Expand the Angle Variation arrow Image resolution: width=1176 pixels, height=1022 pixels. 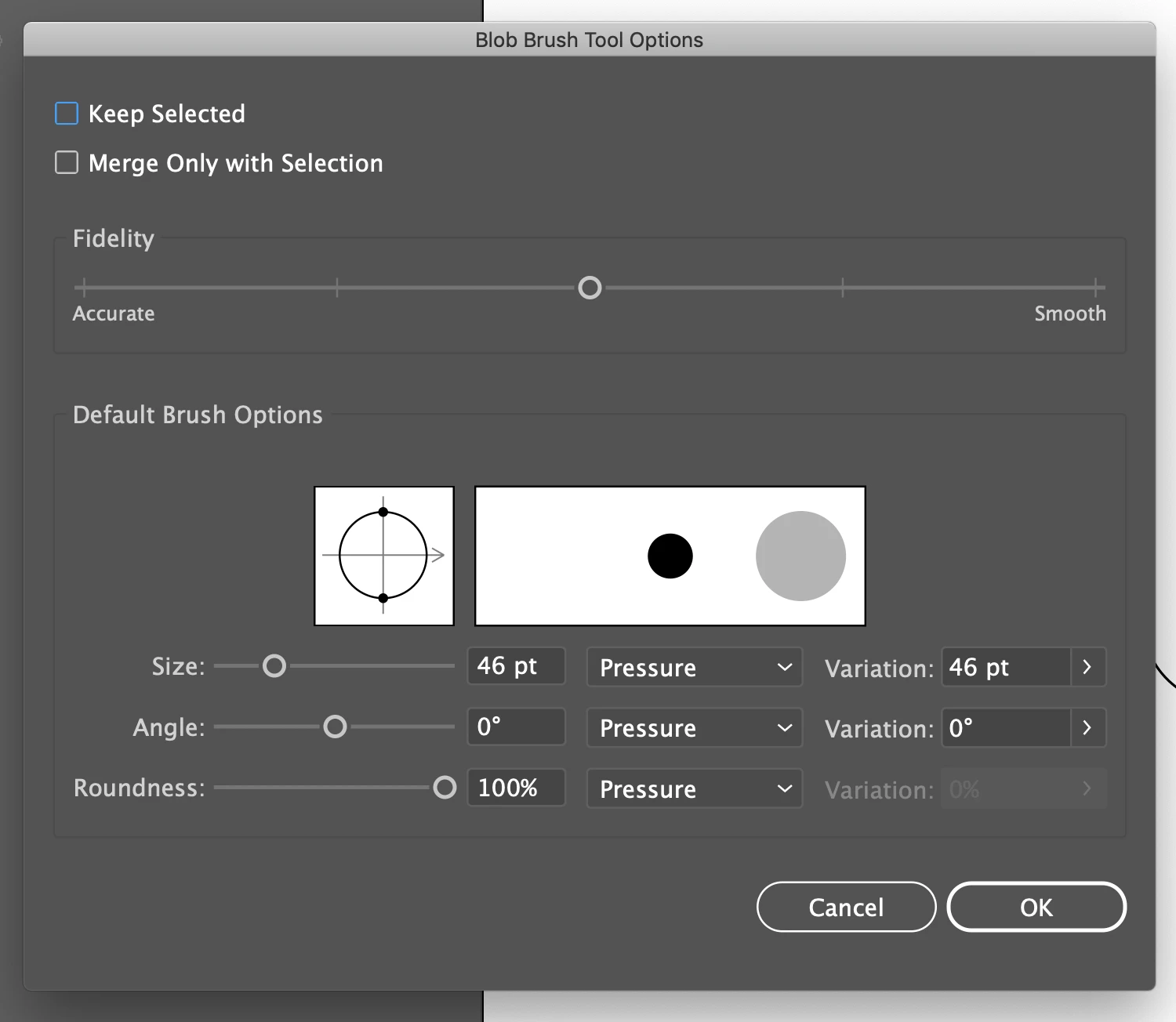pos(1087,727)
